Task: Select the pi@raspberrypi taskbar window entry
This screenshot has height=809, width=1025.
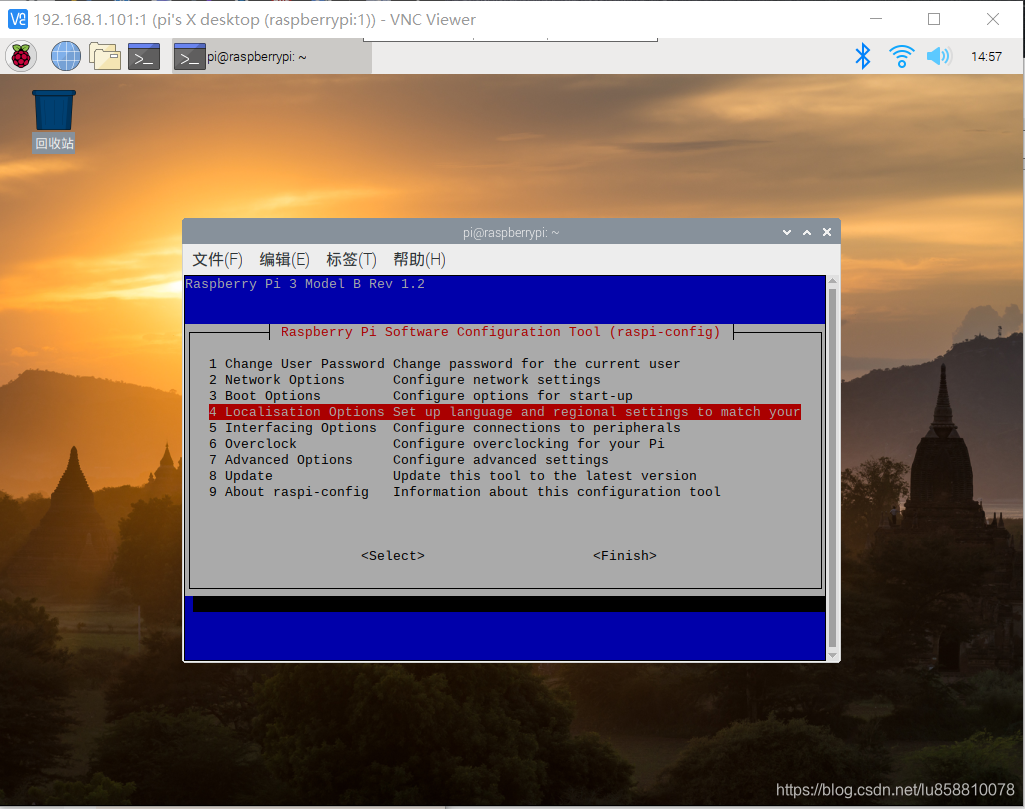Action: [272, 56]
